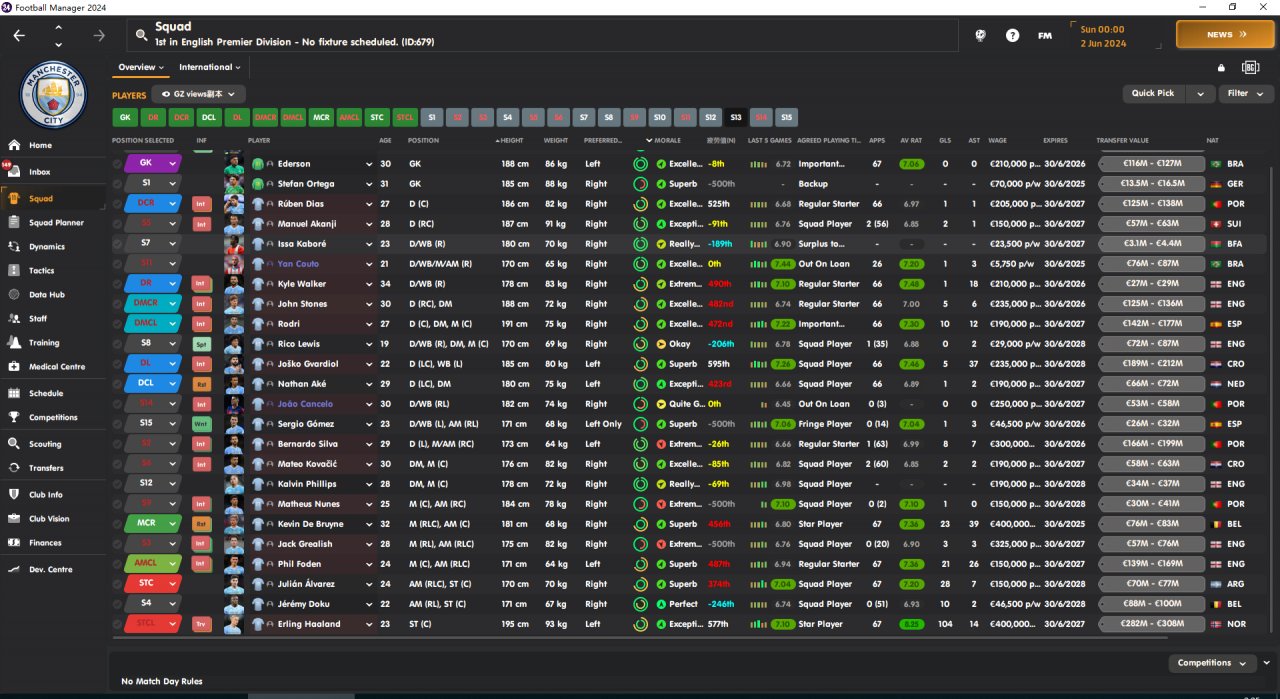This screenshot has width=1280, height=699.
Task: Tick the selection circle for Phil Foden
Action: (117, 564)
